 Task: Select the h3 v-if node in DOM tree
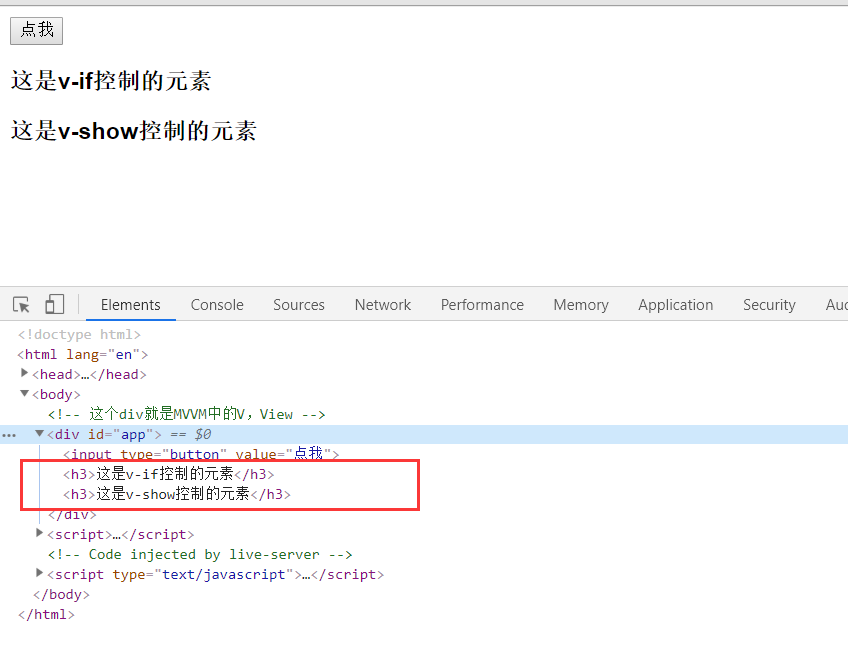tap(169, 475)
